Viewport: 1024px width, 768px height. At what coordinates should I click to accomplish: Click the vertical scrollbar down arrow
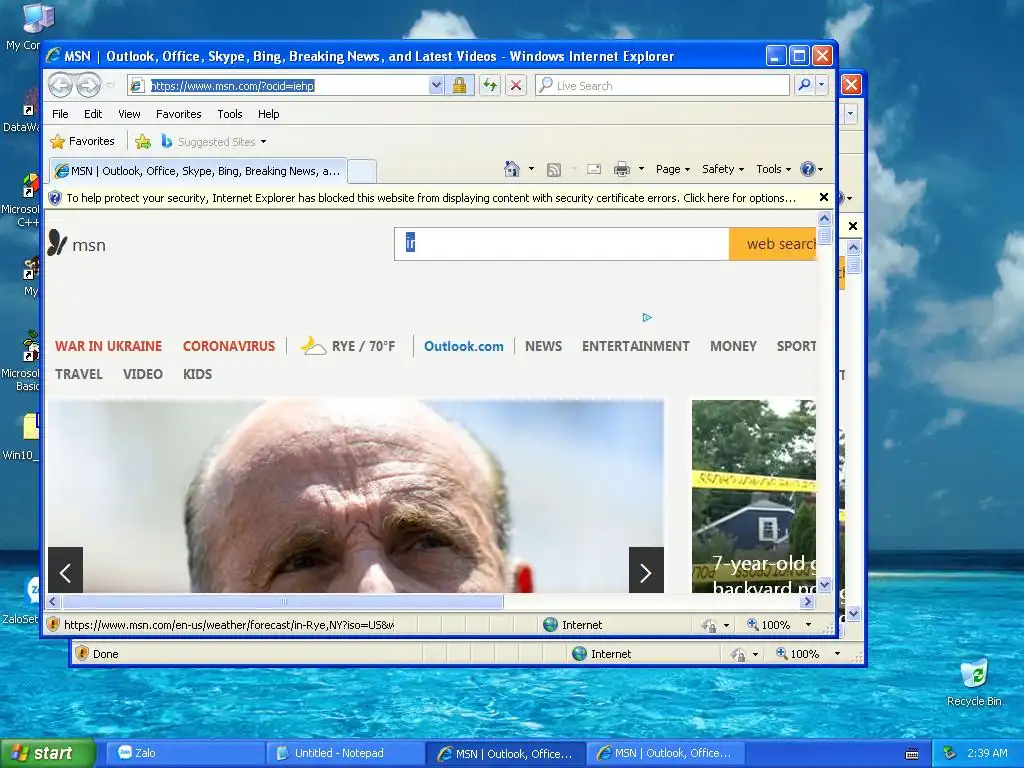coord(825,585)
